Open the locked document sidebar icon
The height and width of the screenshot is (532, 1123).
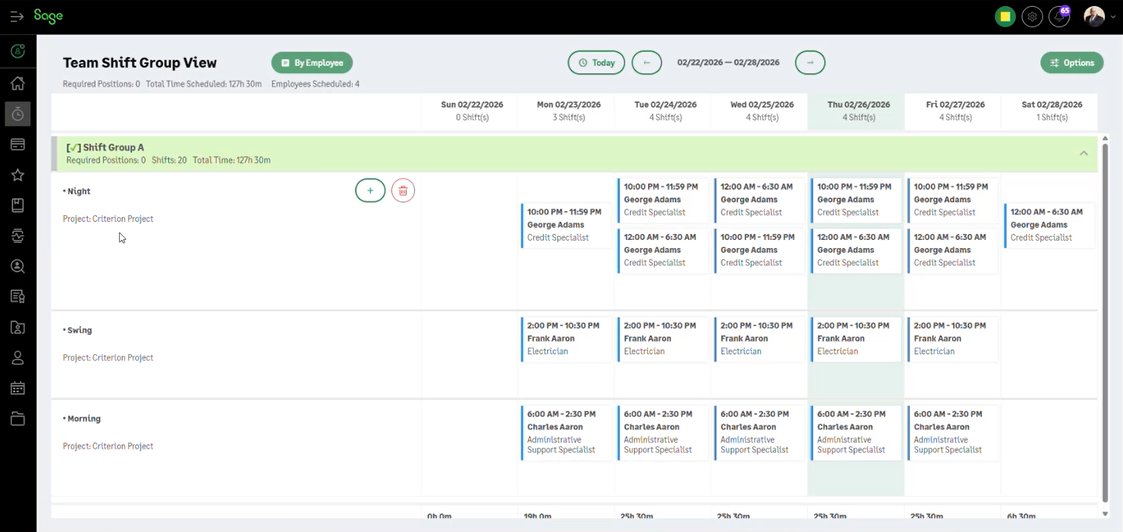18,296
